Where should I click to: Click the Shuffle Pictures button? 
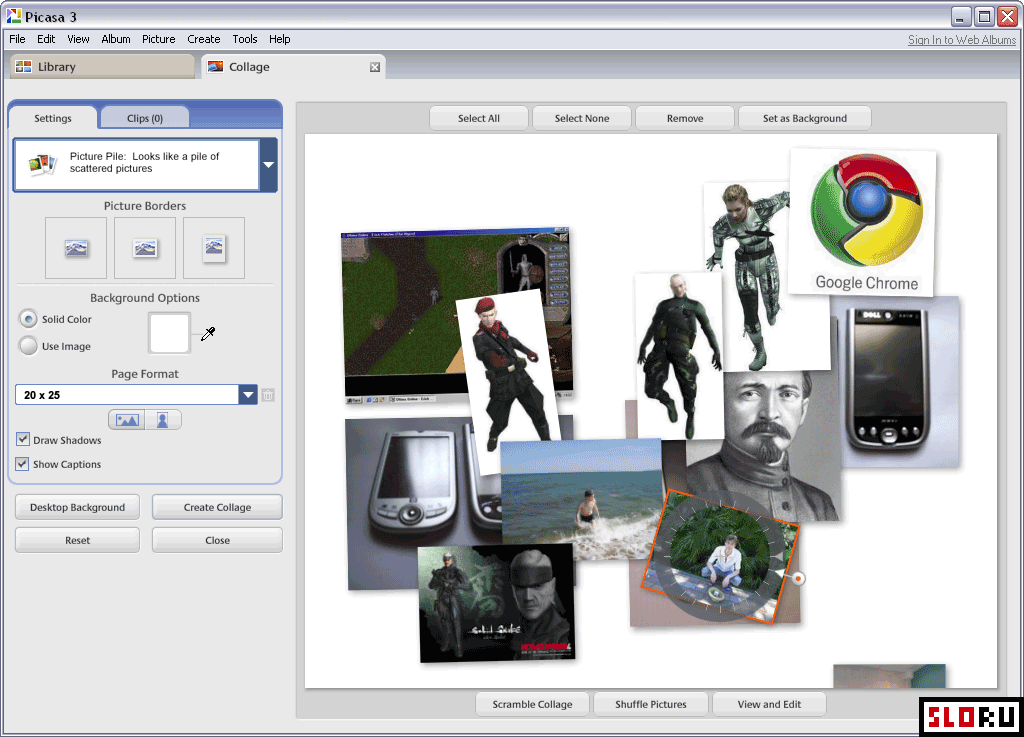click(x=650, y=704)
